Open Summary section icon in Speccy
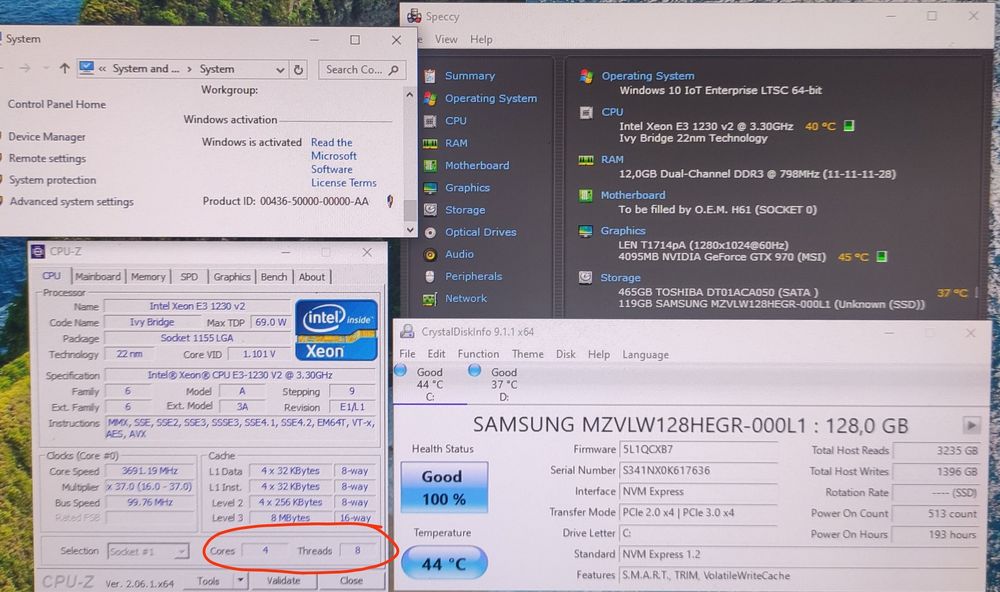 point(430,76)
